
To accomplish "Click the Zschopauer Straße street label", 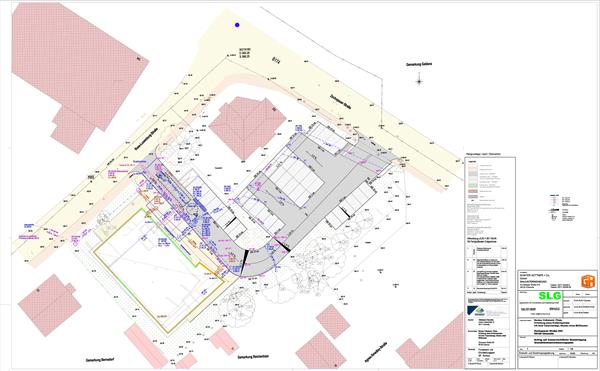I will (341, 102).
